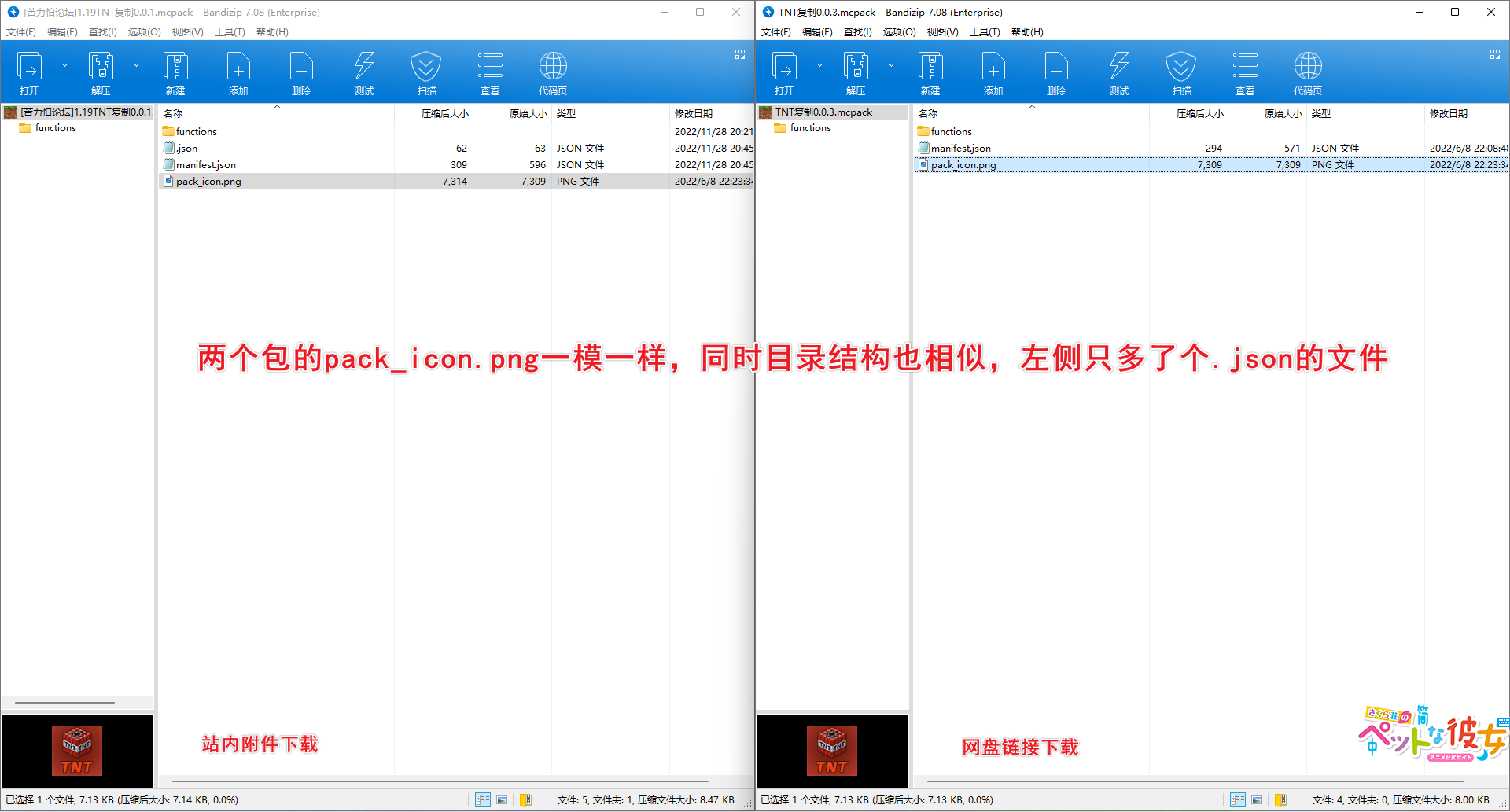This screenshot has width=1510, height=812.
Task: Open dropdown arrow next to 解压 in left window
Action: pos(136,65)
